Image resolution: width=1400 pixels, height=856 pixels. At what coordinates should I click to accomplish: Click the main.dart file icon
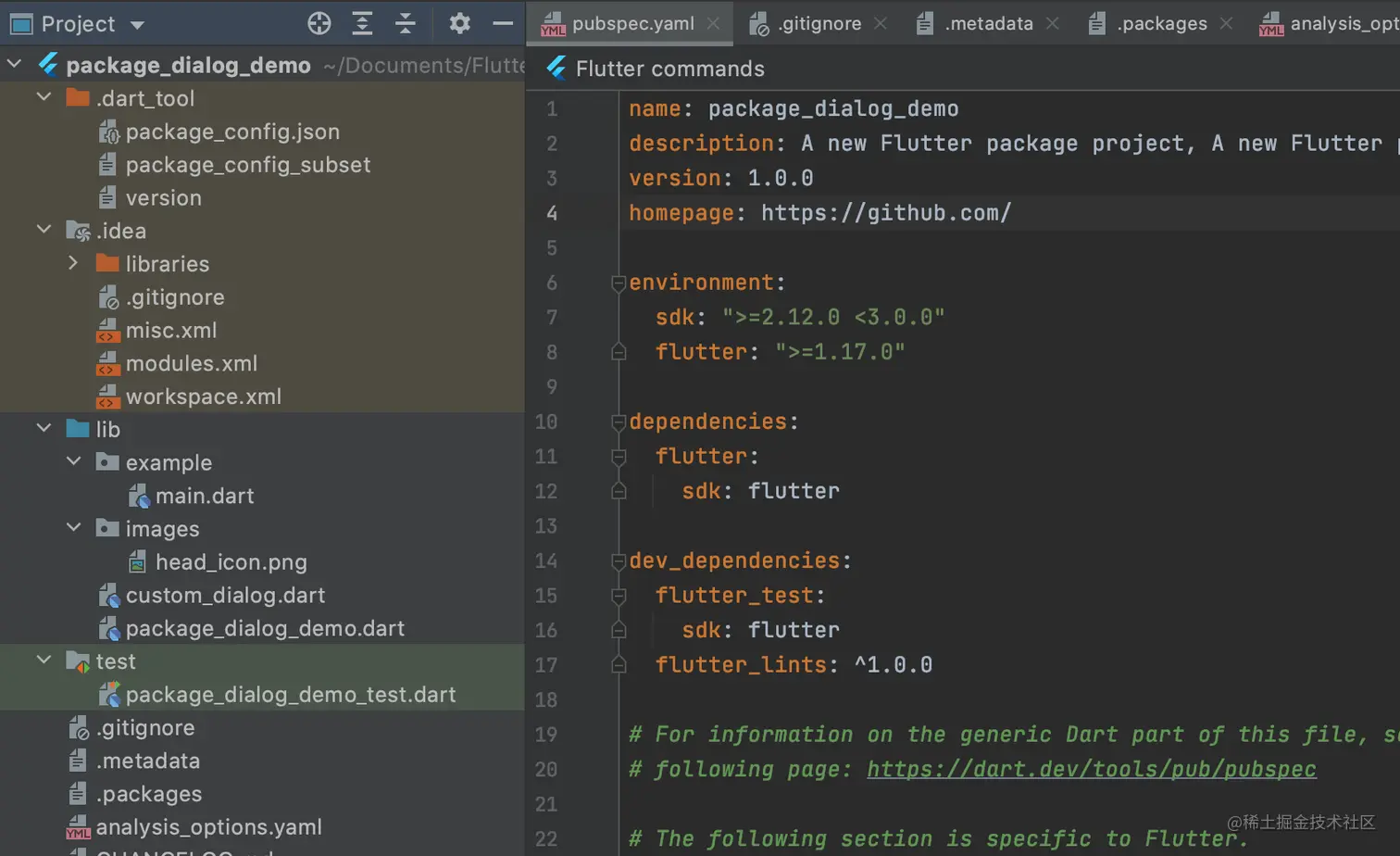click(x=139, y=497)
